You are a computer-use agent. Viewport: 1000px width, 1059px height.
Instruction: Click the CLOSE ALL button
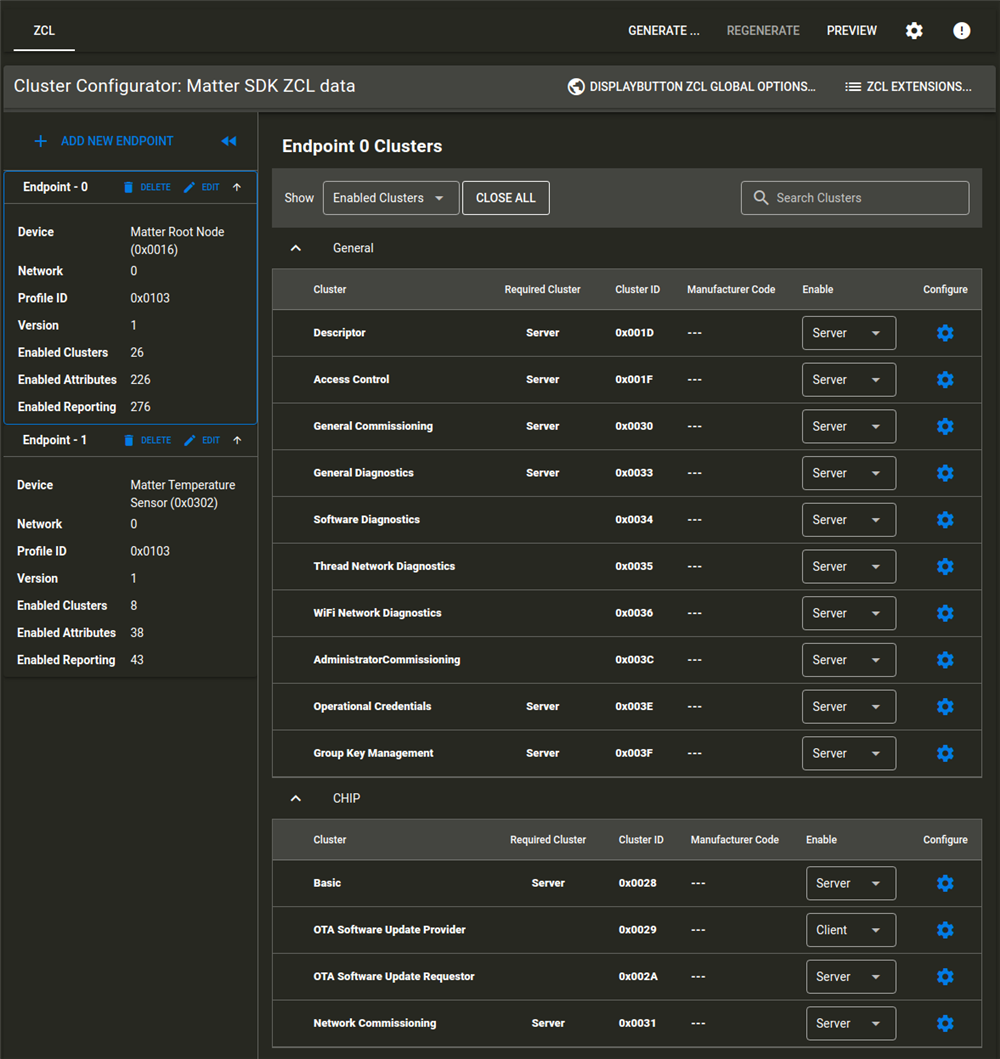coord(506,198)
